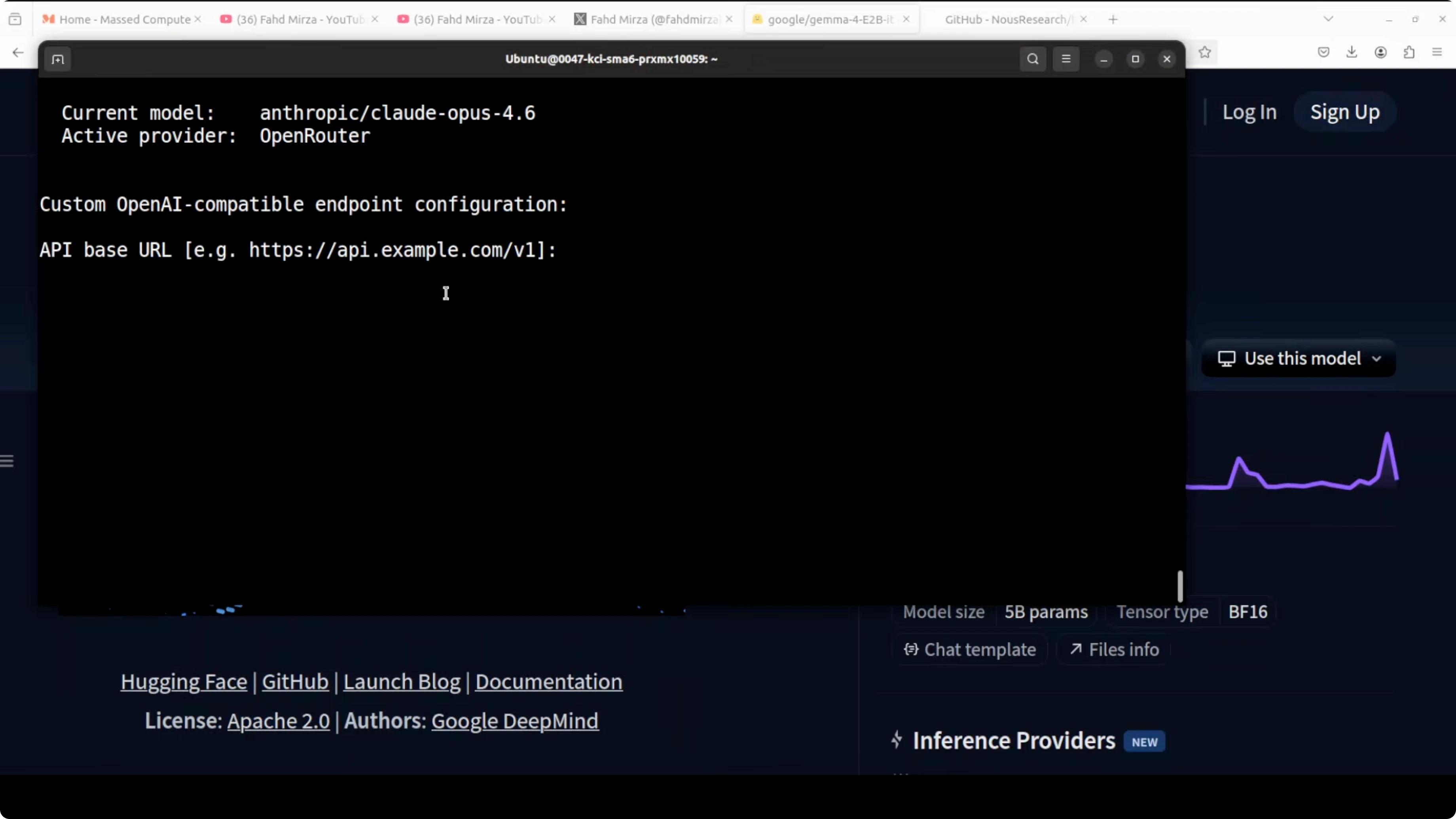Open new terminal tab icon
The width and height of the screenshot is (1456, 819).
tap(58, 59)
